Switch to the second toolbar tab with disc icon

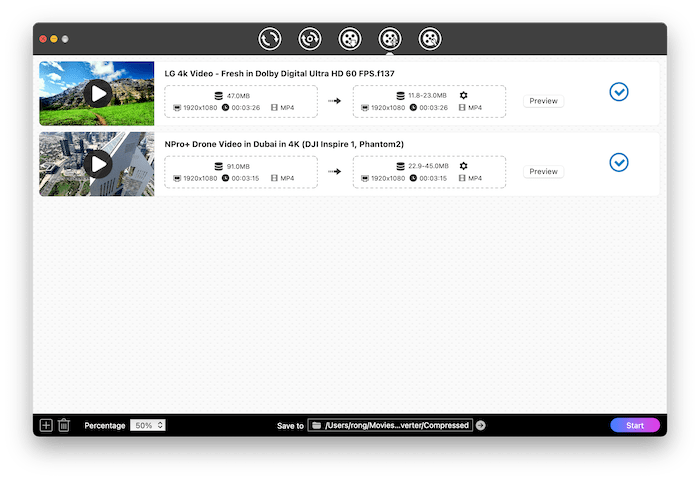coord(310,39)
